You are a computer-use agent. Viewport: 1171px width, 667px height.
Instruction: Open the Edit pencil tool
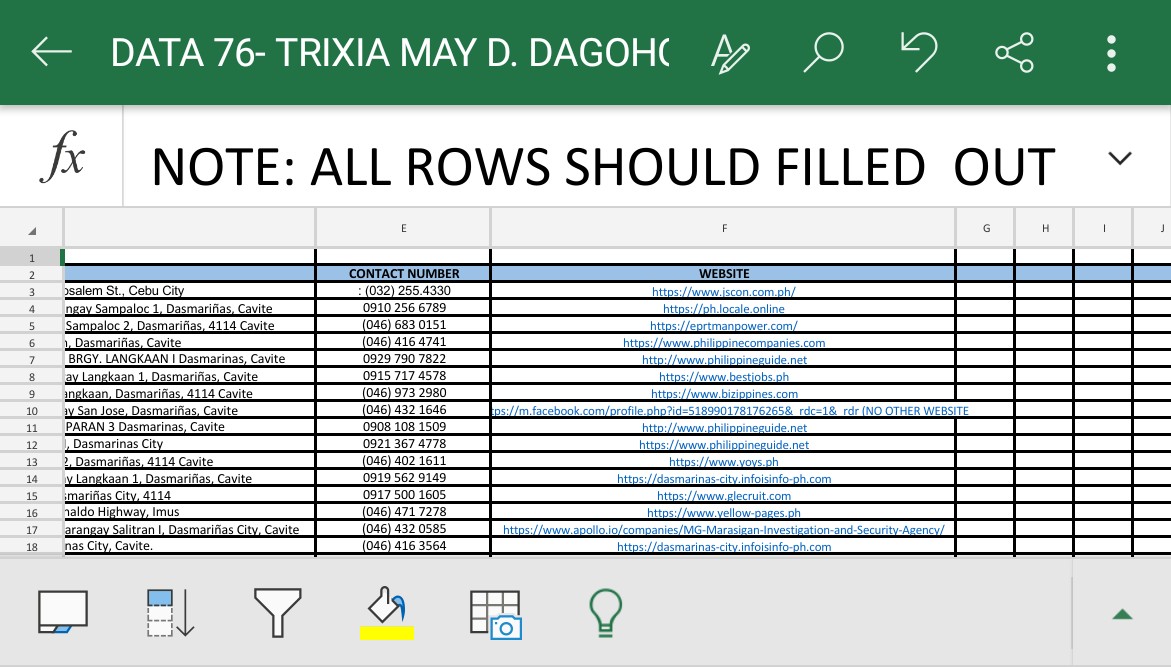tap(731, 52)
